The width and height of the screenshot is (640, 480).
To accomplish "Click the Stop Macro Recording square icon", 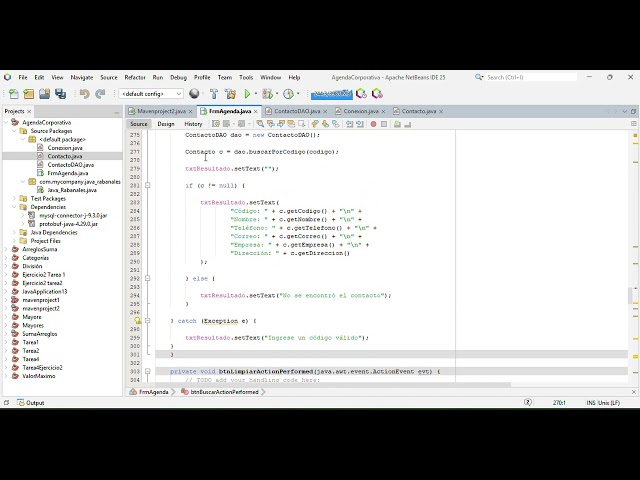I will [384, 124].
